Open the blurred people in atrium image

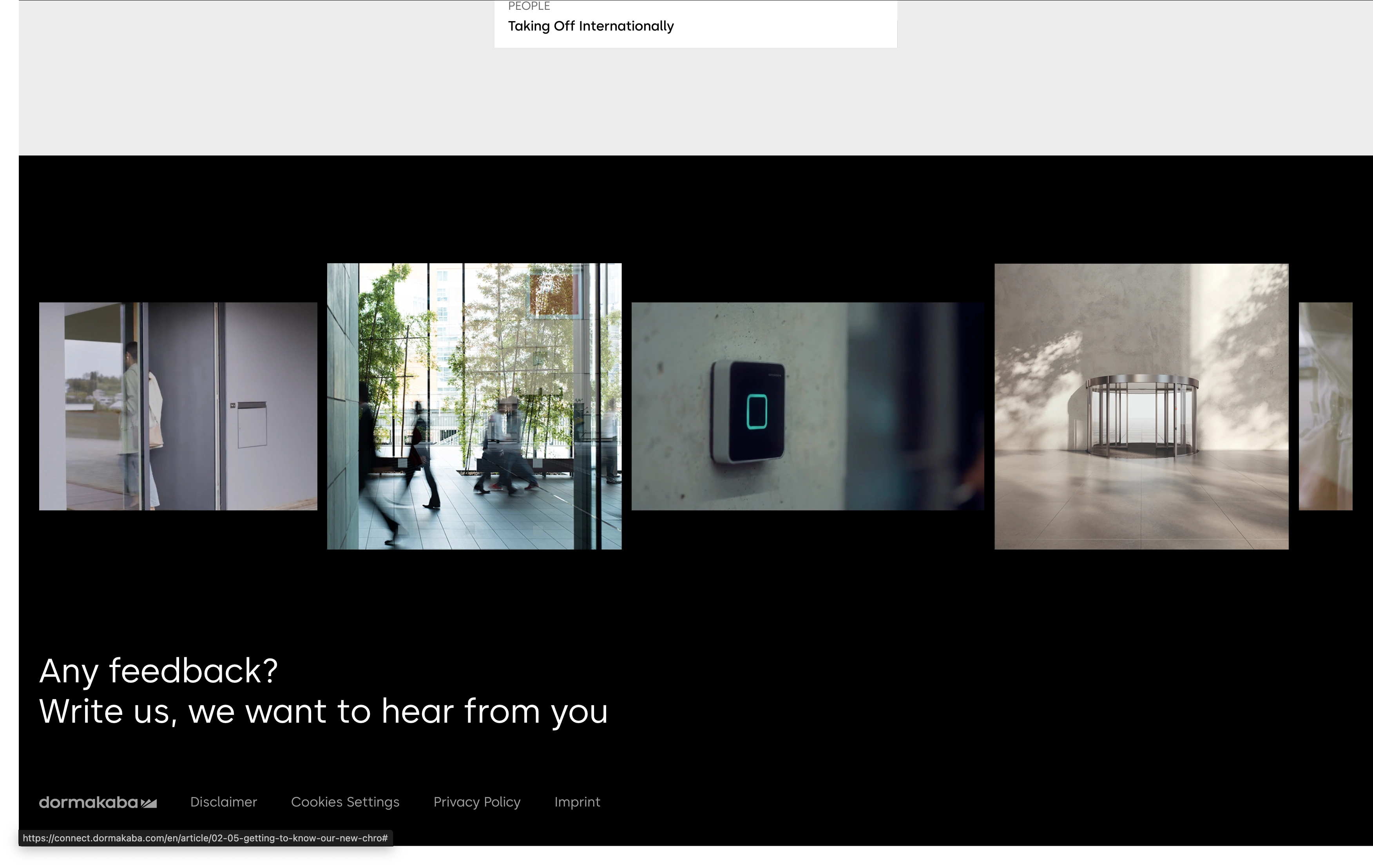click(474, 406)
